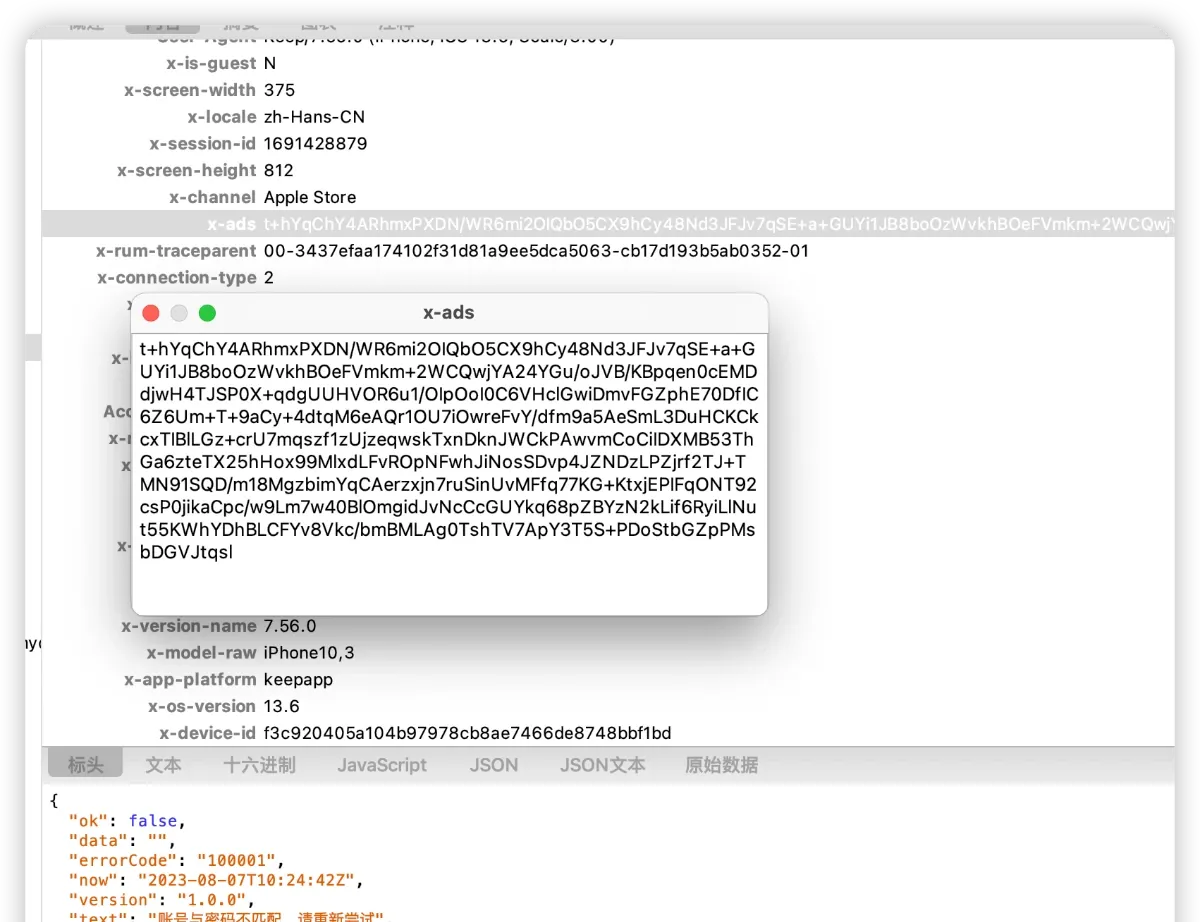Switch to the 标头 tab

coord(85,765)
